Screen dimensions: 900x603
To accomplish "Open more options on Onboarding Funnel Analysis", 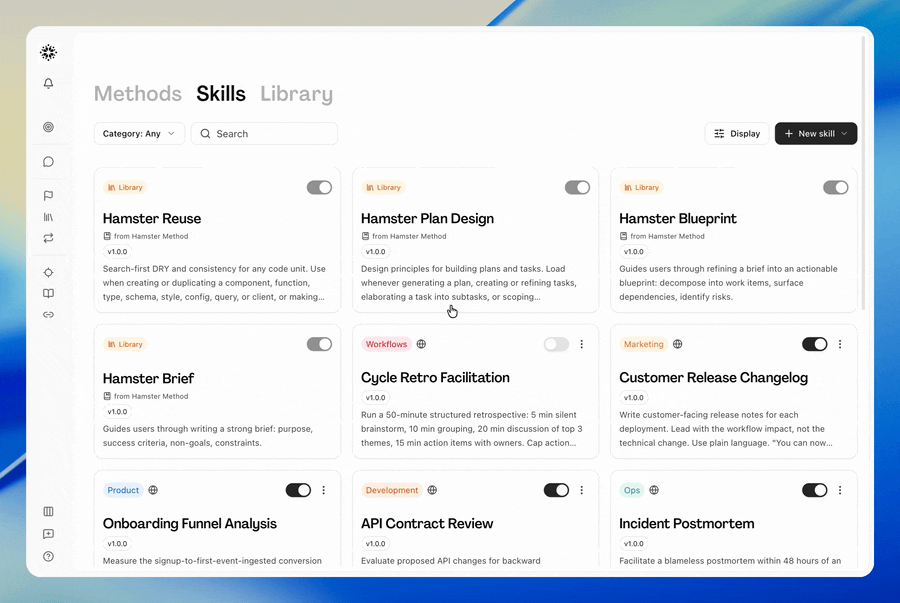I will tap(324, 490).
